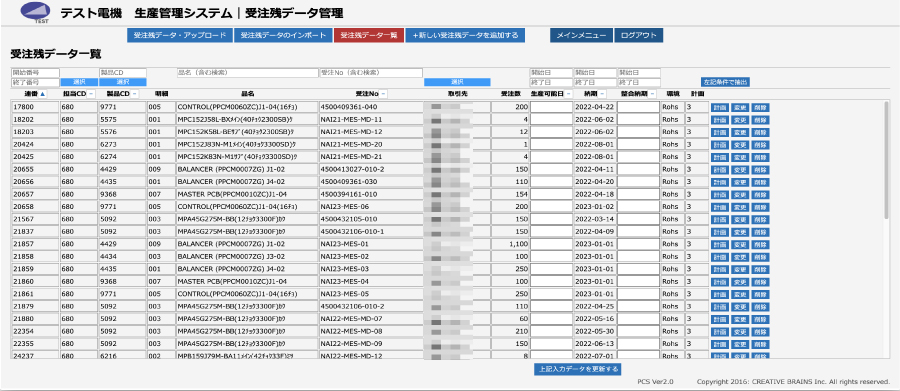Focus the 開始番号 filter field

(35, 73)
